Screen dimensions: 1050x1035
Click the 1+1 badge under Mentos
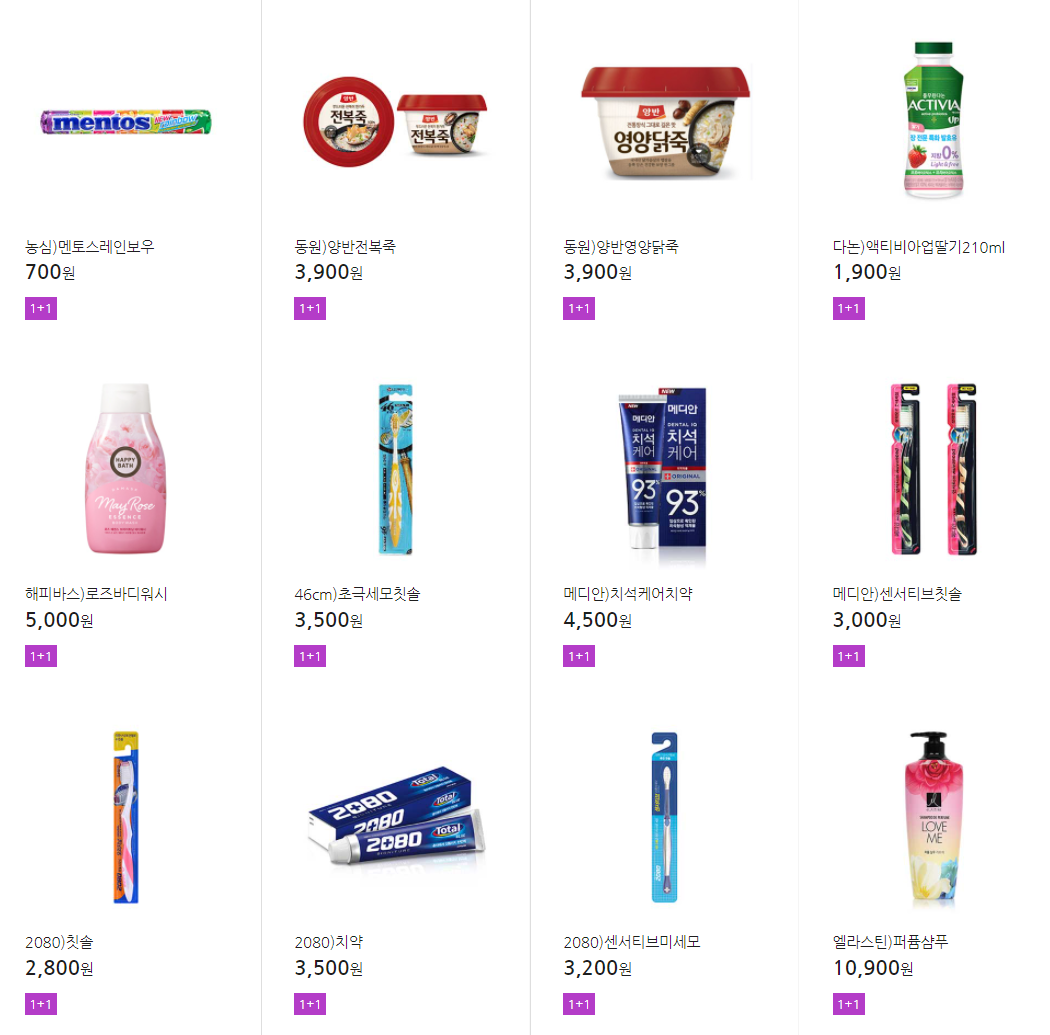pos(41,309)
